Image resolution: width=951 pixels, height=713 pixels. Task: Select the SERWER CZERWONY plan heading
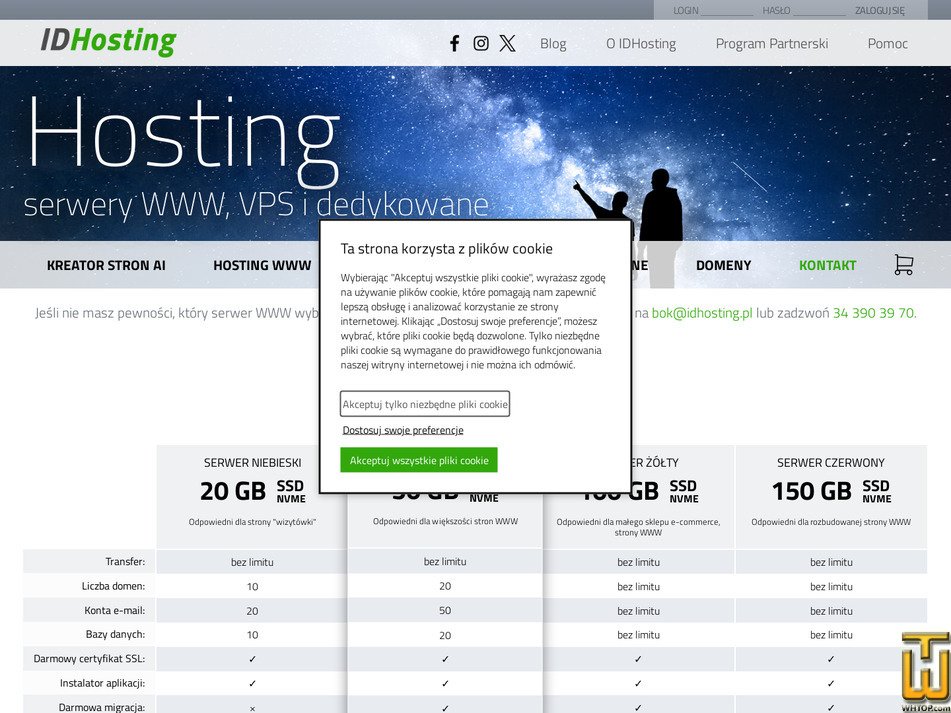[830, 463]
